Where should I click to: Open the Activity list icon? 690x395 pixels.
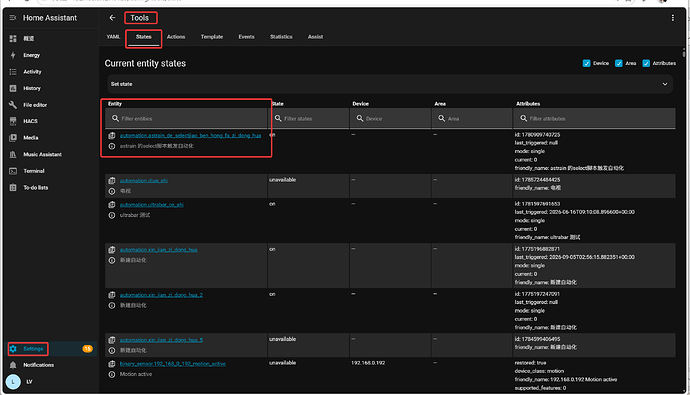pos(13,72)
